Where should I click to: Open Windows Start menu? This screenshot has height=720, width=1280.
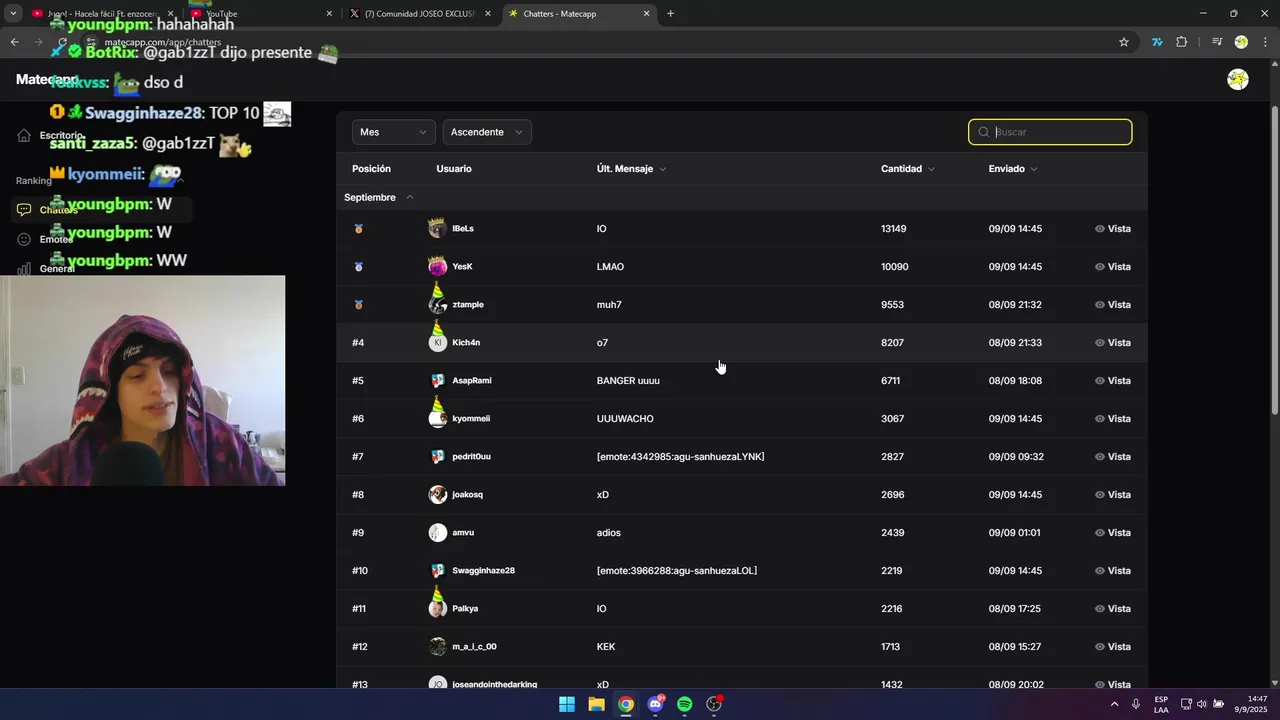point(567,704)
